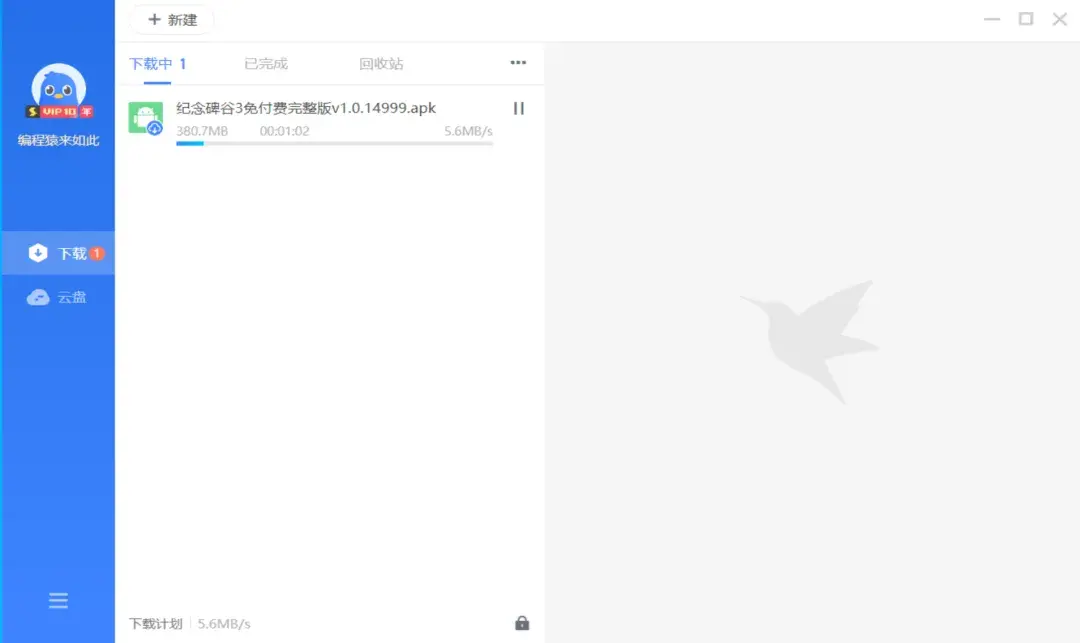Click the VIP10 年 membership badge

tap(59, 112)
